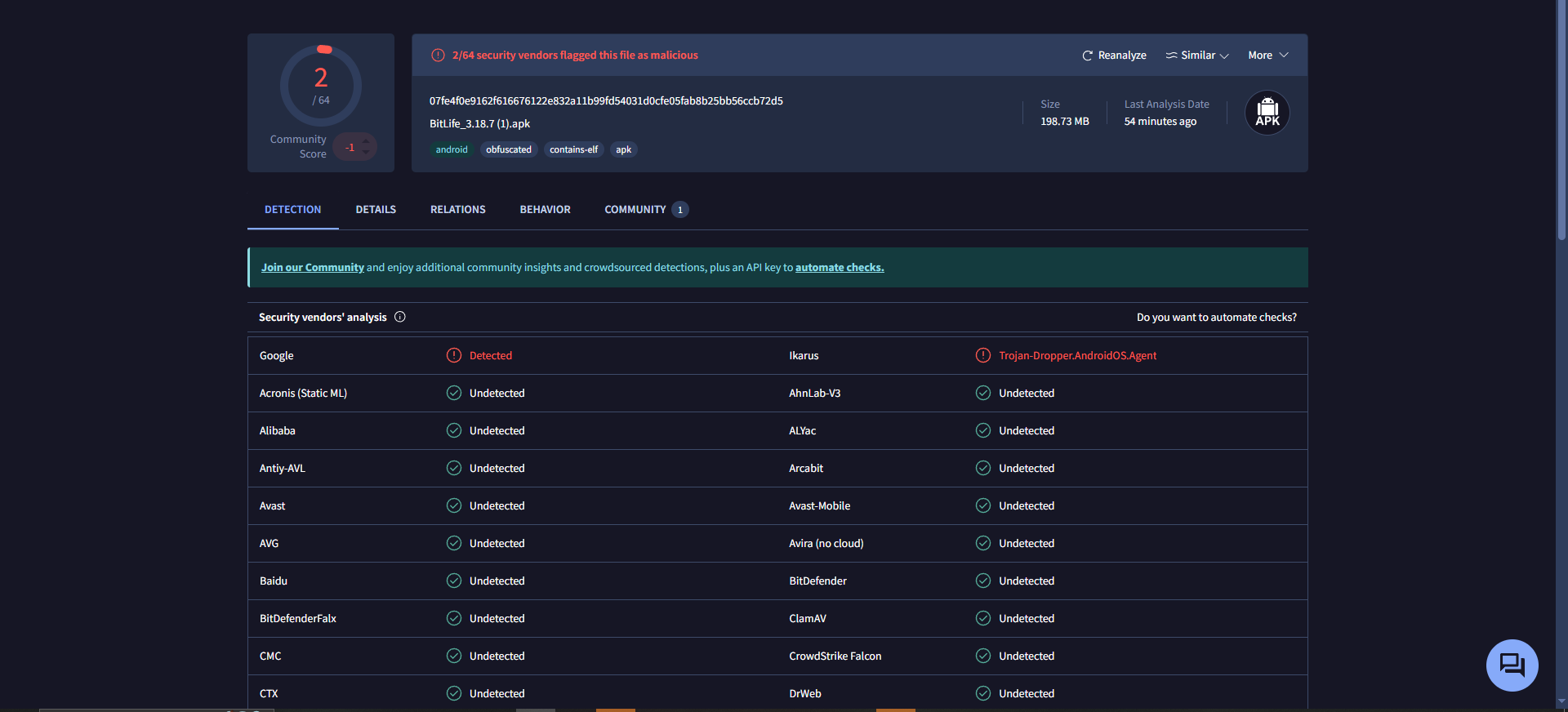Viewport: 1568px width, 712px height.
Task: Click the file hash starting with 07fe4f0e
Action: (x=606, y=101)
